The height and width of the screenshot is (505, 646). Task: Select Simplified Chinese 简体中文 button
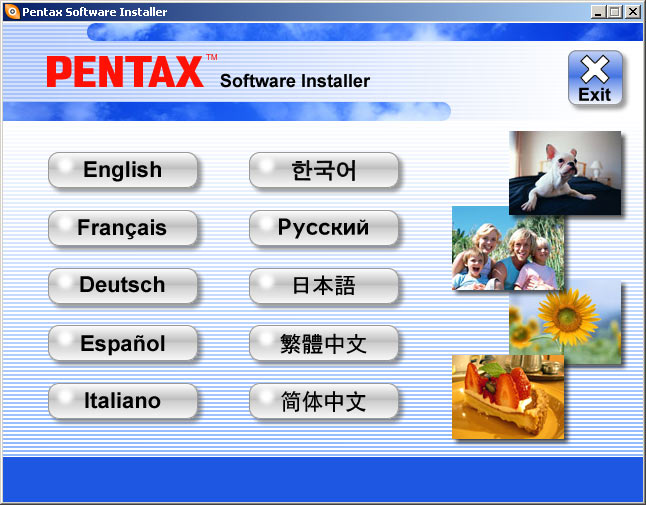[324, 401]
